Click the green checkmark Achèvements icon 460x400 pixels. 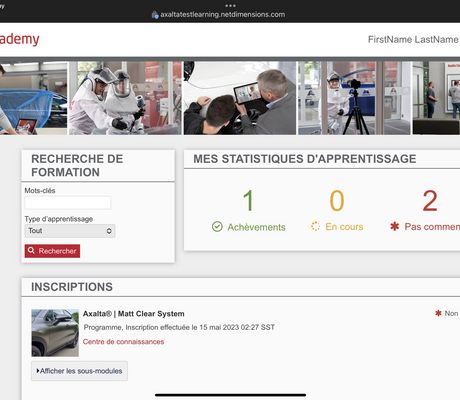[217, 227]
